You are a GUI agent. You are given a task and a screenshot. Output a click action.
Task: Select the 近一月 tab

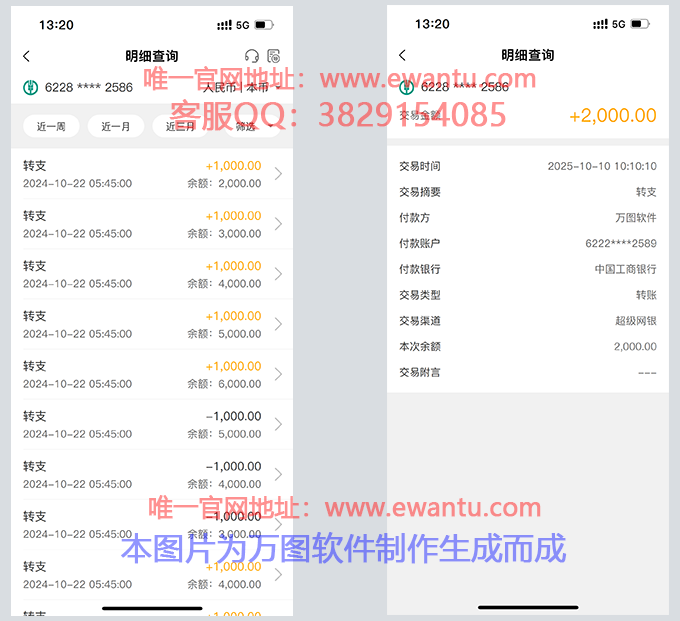(116, 126)
